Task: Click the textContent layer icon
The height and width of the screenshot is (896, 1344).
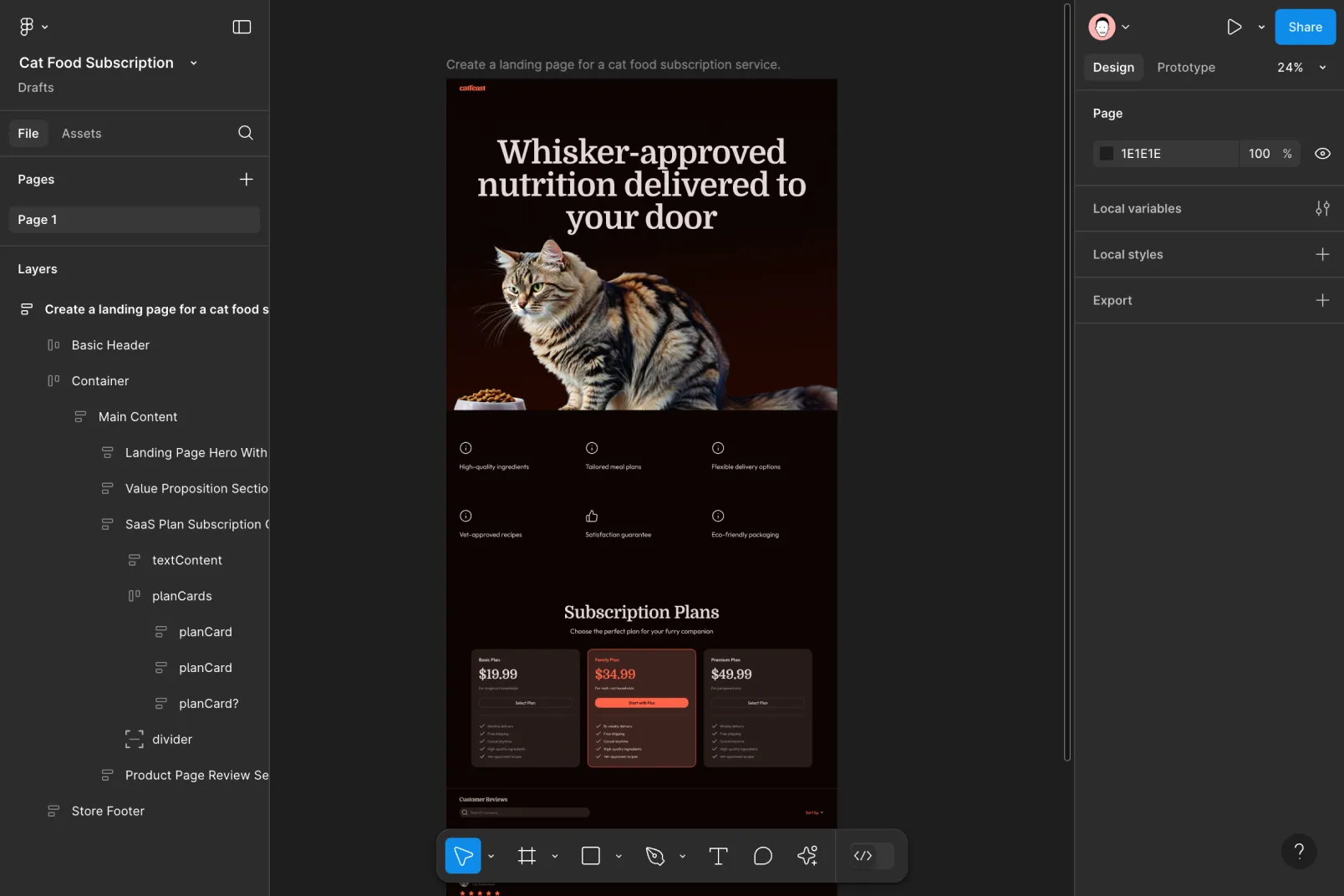Action: click(x=134, y=560)
